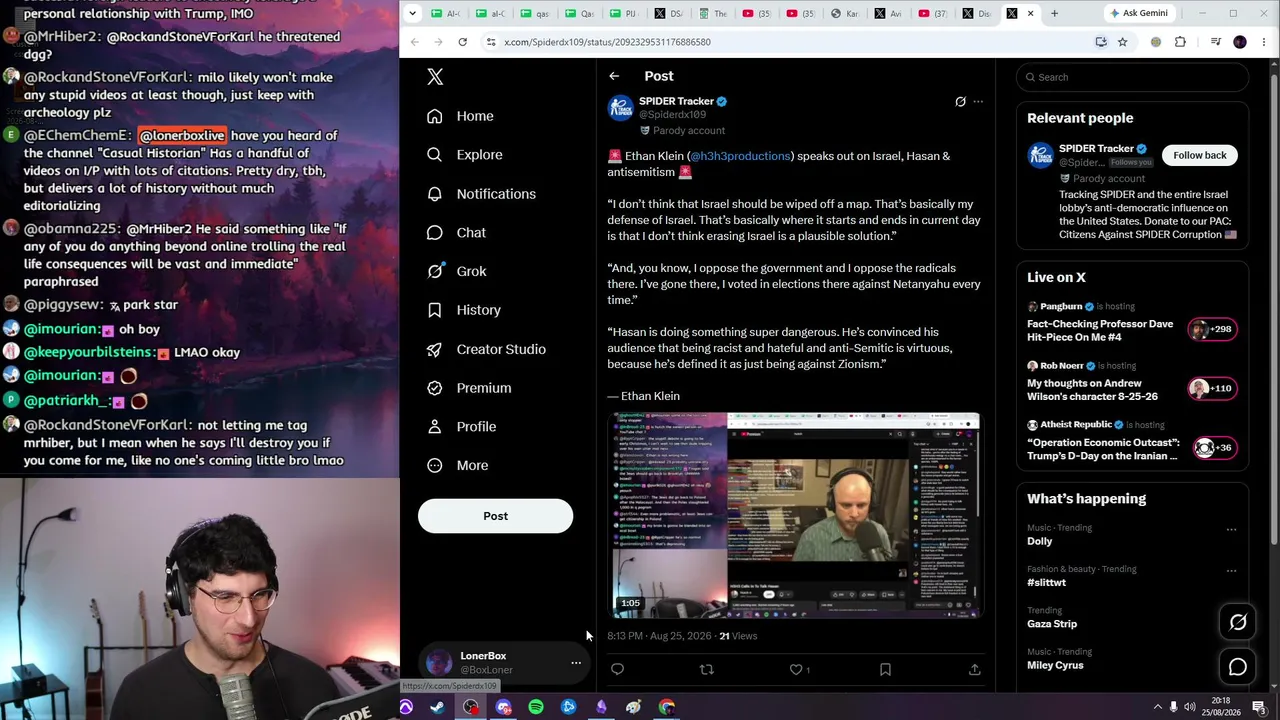This screenshot has height=720, width=1280.
Task: Bookmark this page with the star
Action: click(1122, 42)
